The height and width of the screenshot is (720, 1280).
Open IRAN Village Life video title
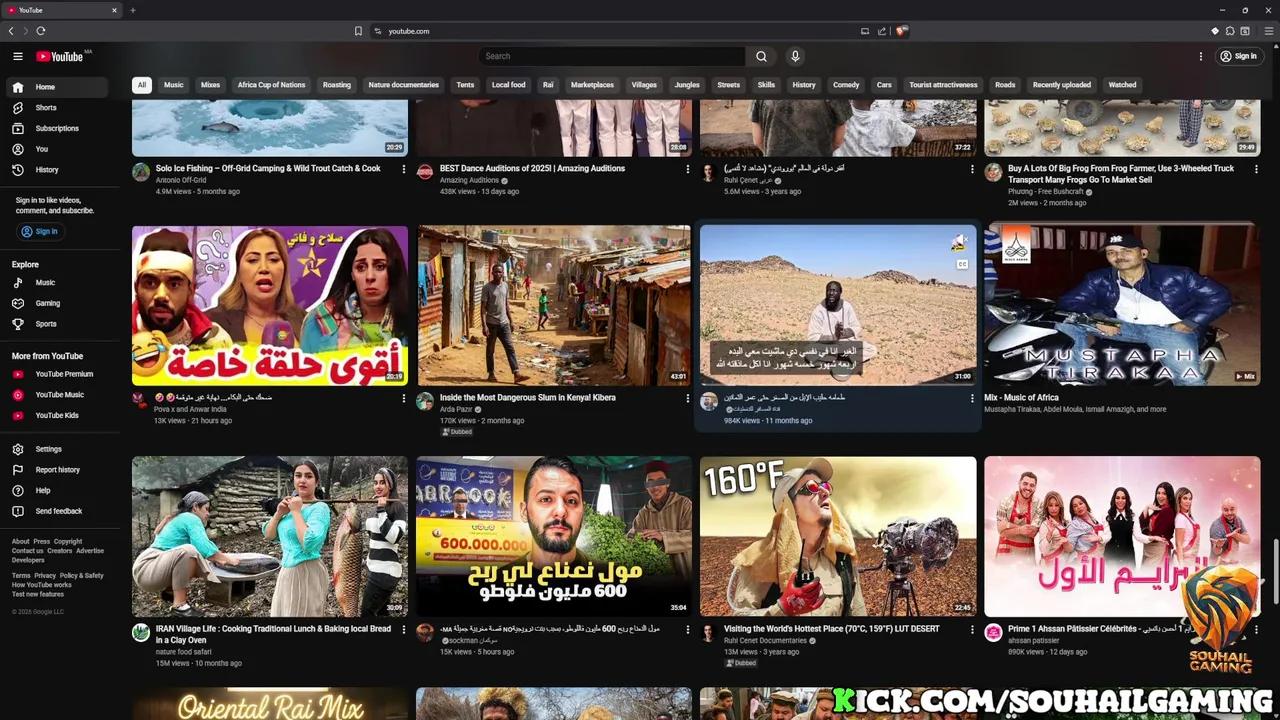click(x=273, y=634)
